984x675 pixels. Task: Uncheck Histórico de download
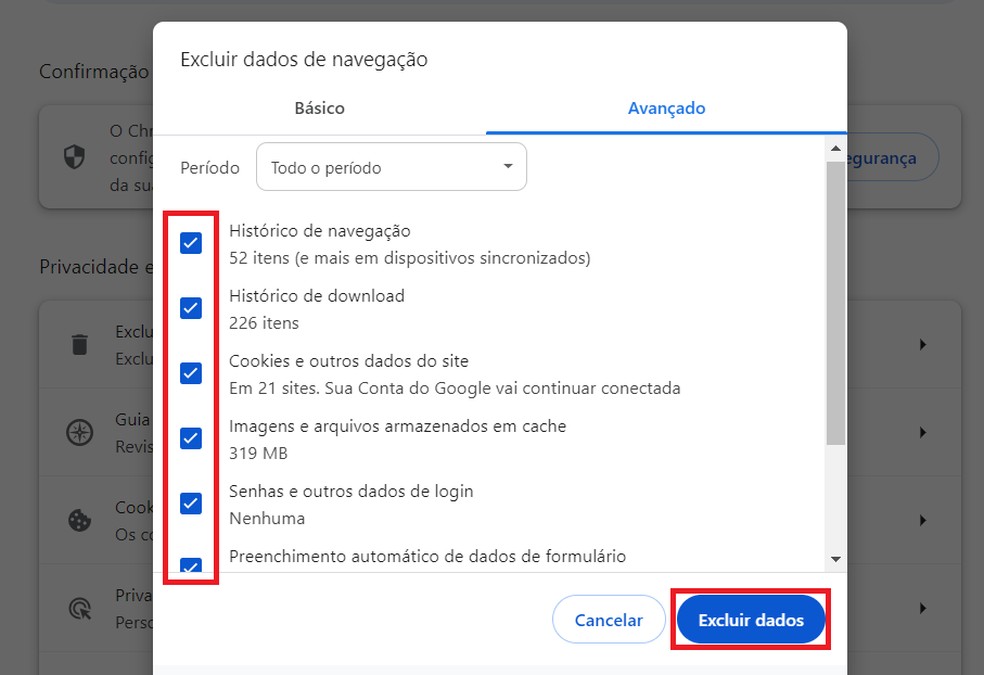coord(190,307)
